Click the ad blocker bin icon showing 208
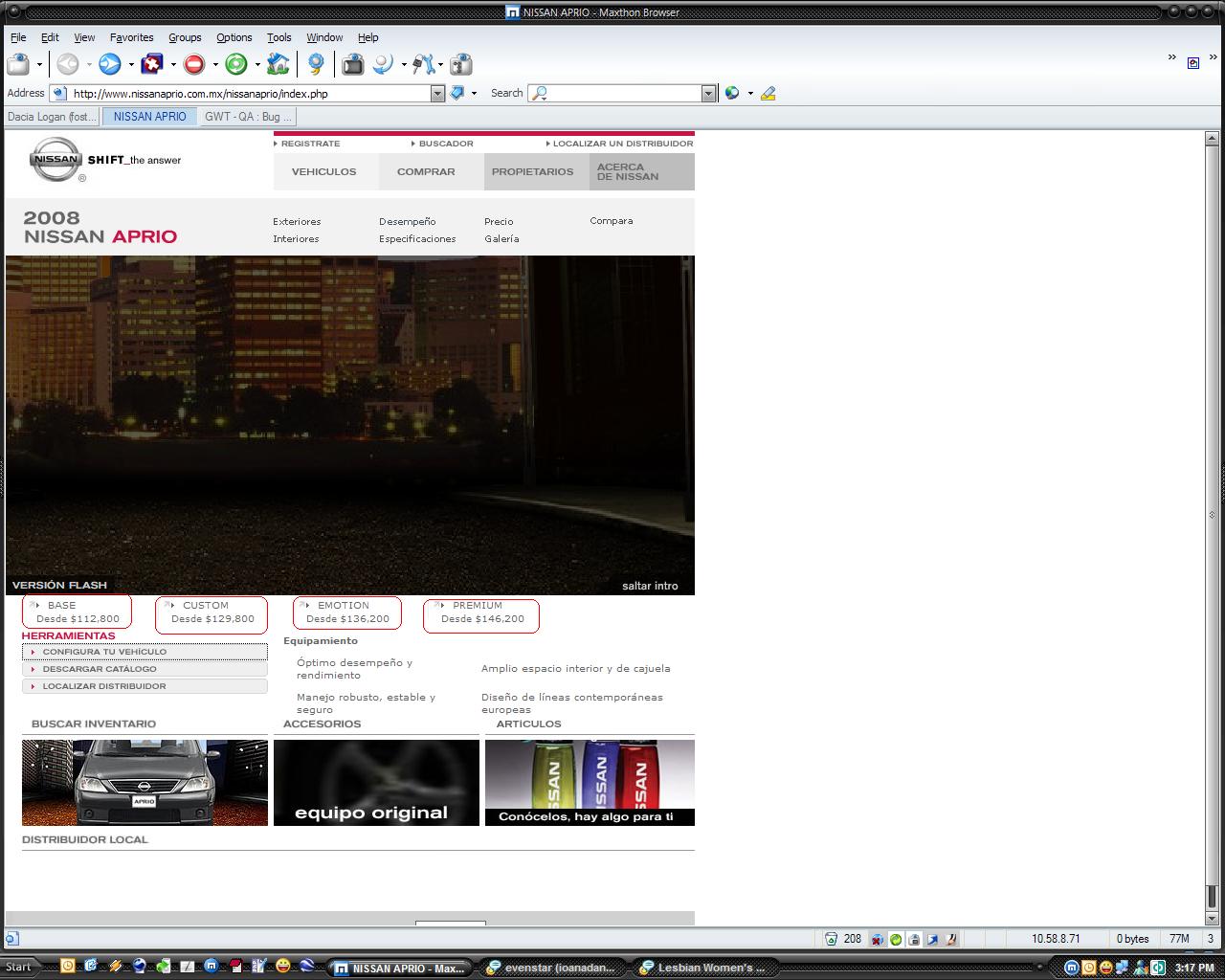The width and height of the screenshot is (1225, 980). 832,939
